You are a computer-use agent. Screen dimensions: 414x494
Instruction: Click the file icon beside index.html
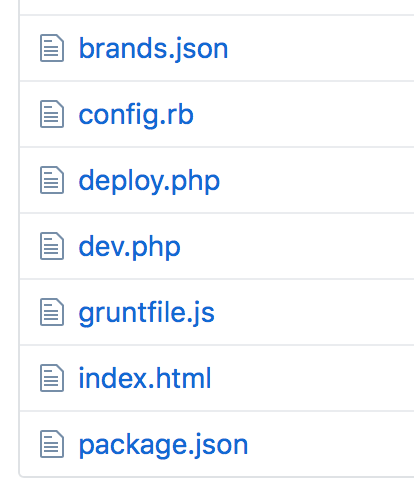point(52,378)
